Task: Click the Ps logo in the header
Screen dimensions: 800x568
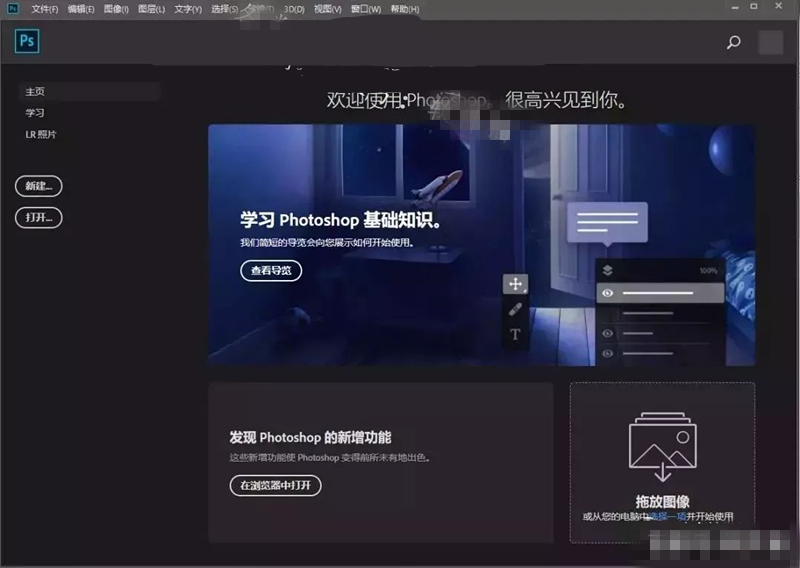Action: (x=27, y=41)
